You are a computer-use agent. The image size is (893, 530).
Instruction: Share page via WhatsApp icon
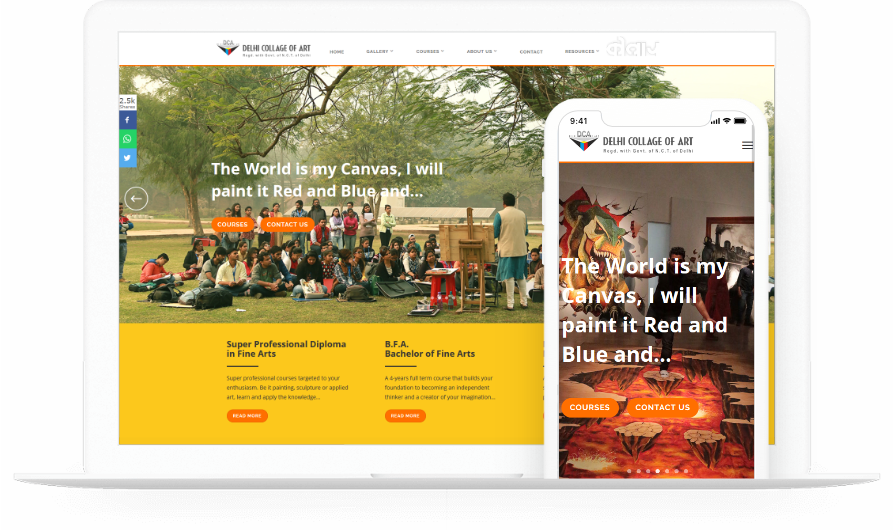pos(128,139)
